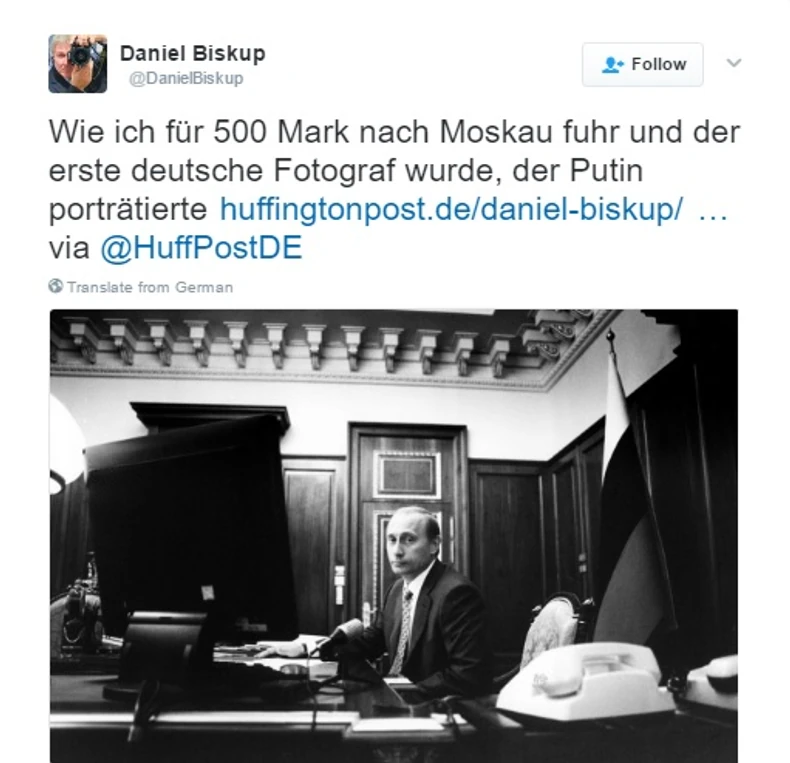Visit the @DanielBiskup handle
Screen dimensions: 790x763
(x=186, y=79)
